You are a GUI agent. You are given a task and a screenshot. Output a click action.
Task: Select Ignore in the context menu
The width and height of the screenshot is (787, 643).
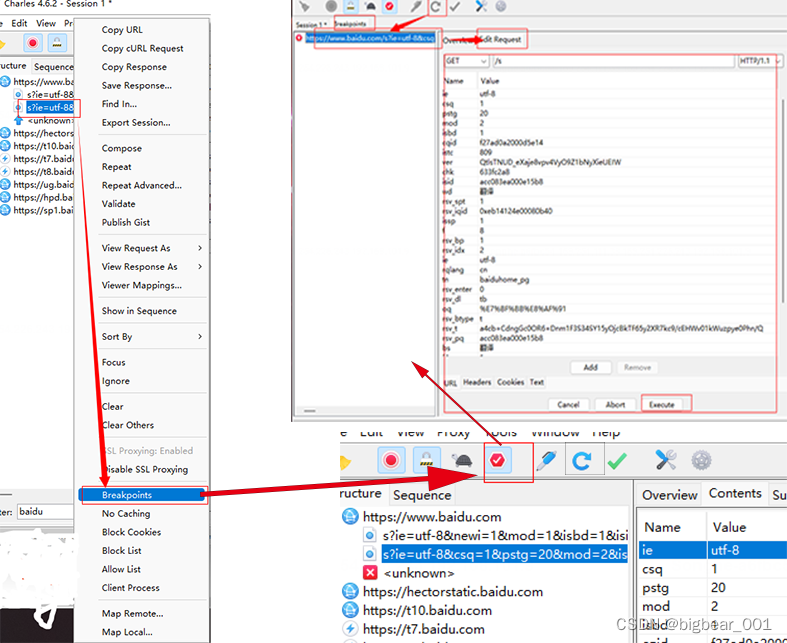[x=115, y=381]
